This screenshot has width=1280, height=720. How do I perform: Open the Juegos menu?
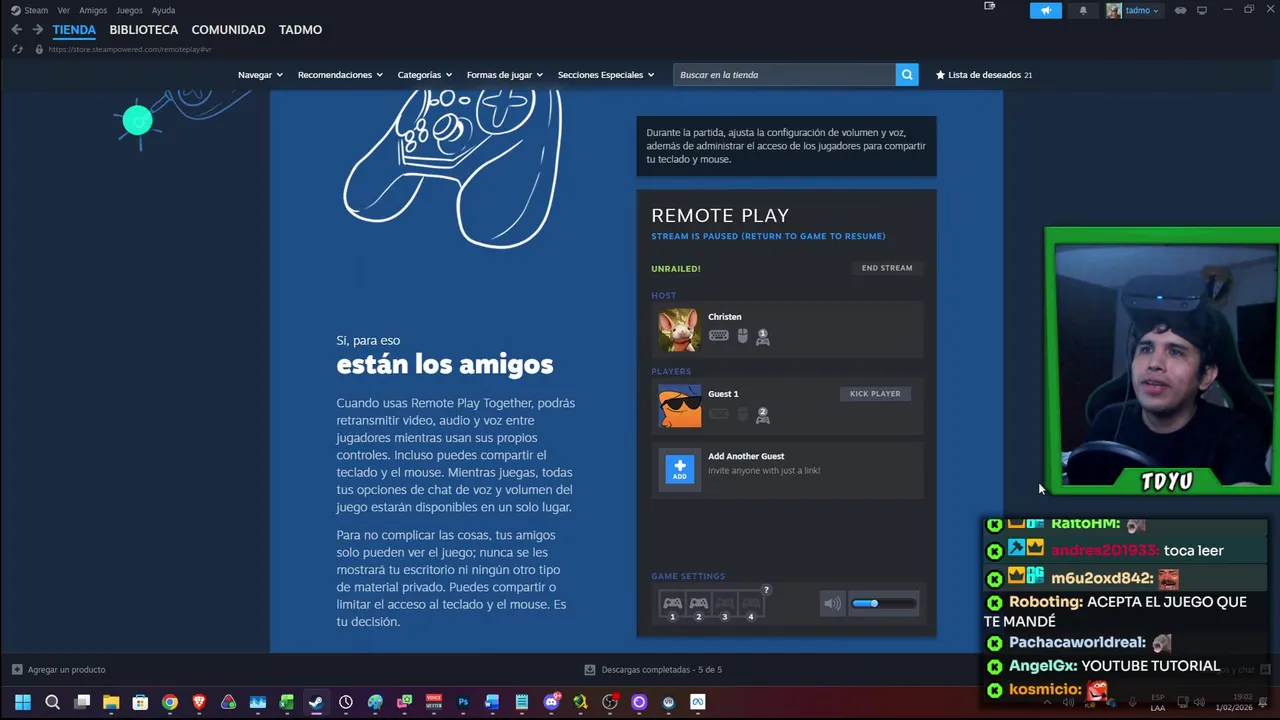pyautogui.click(x=129, y=10)
